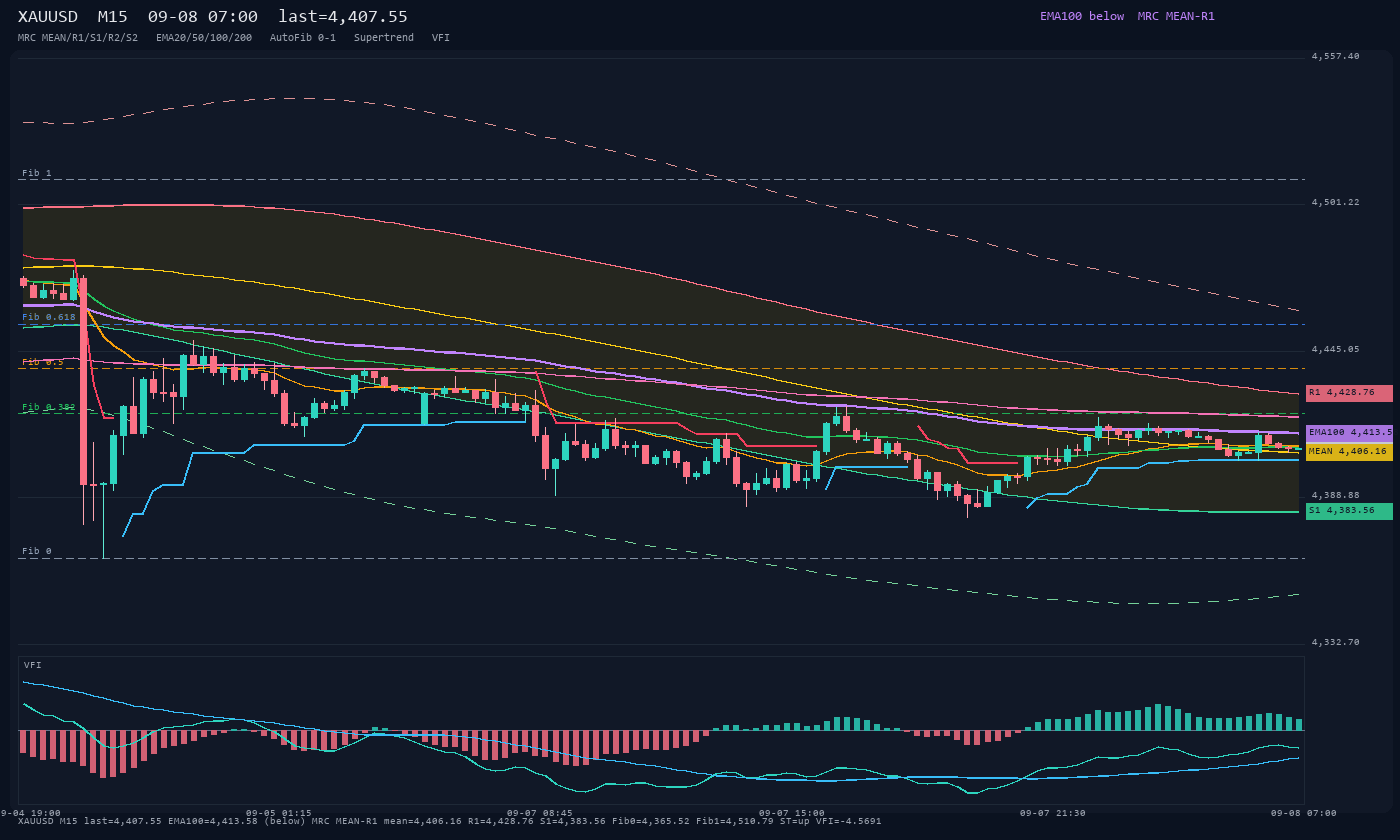Click the S1 4,383.56 price tag
Image resolution: width=1400 pixels, height=840 pixels.
[x=1349, y=510]
